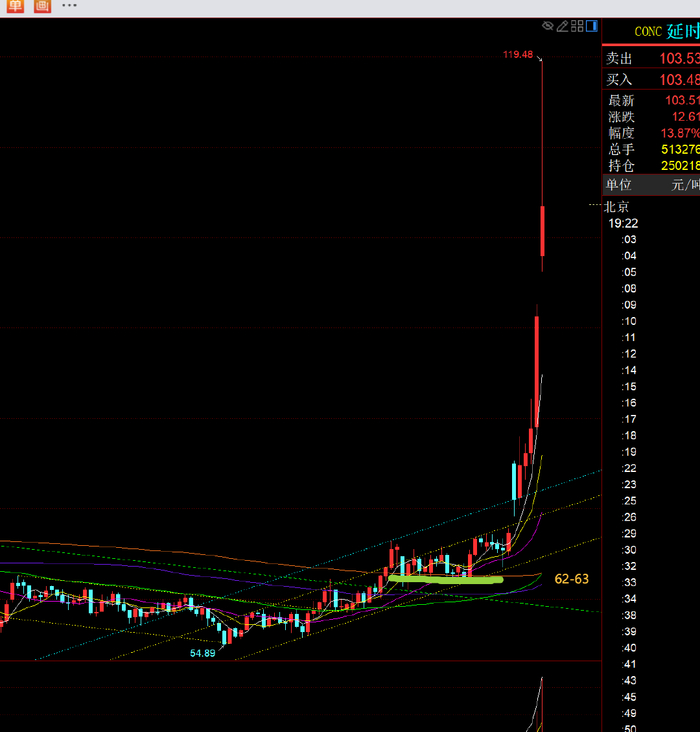Click the 涨跌 change label

[621, 117]
